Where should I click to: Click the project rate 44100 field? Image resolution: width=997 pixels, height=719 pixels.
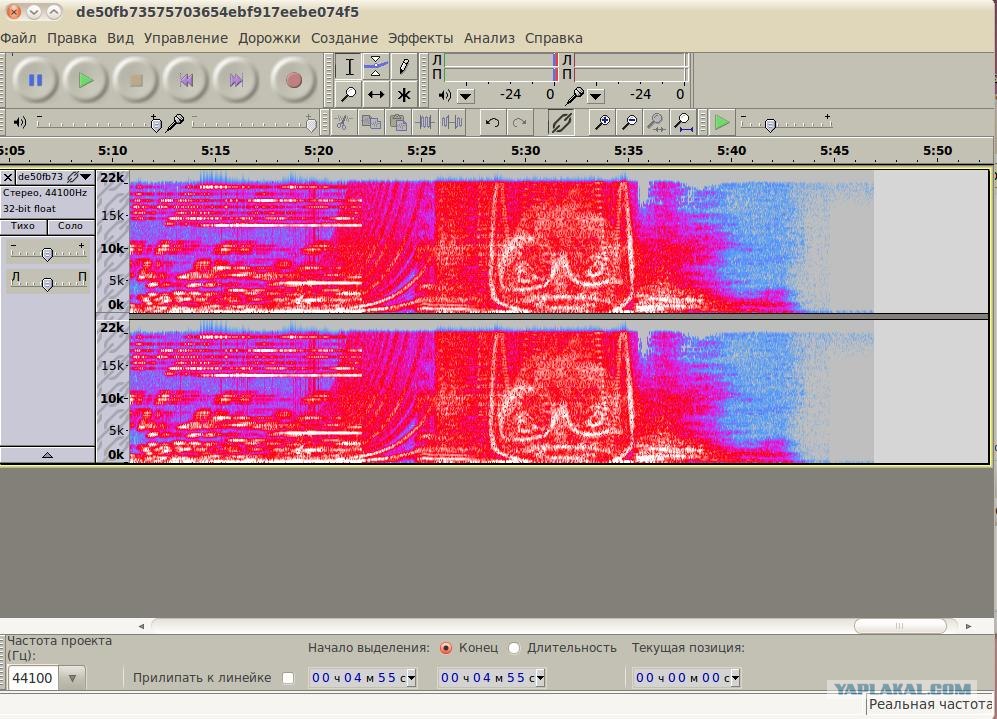click(x=33, y=678)
